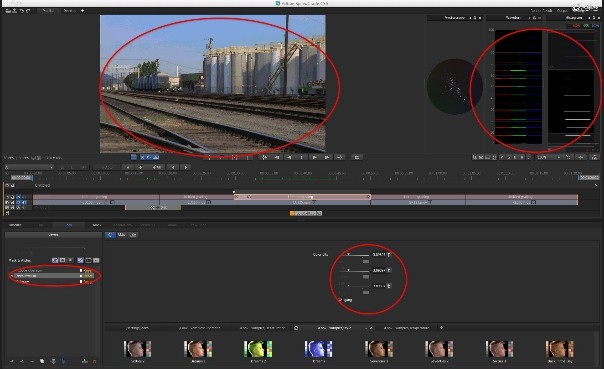Select the Vectorscope analysis panel header
Image resolution: width=604 pixels, height=369 pixels.
click(455, 18)
